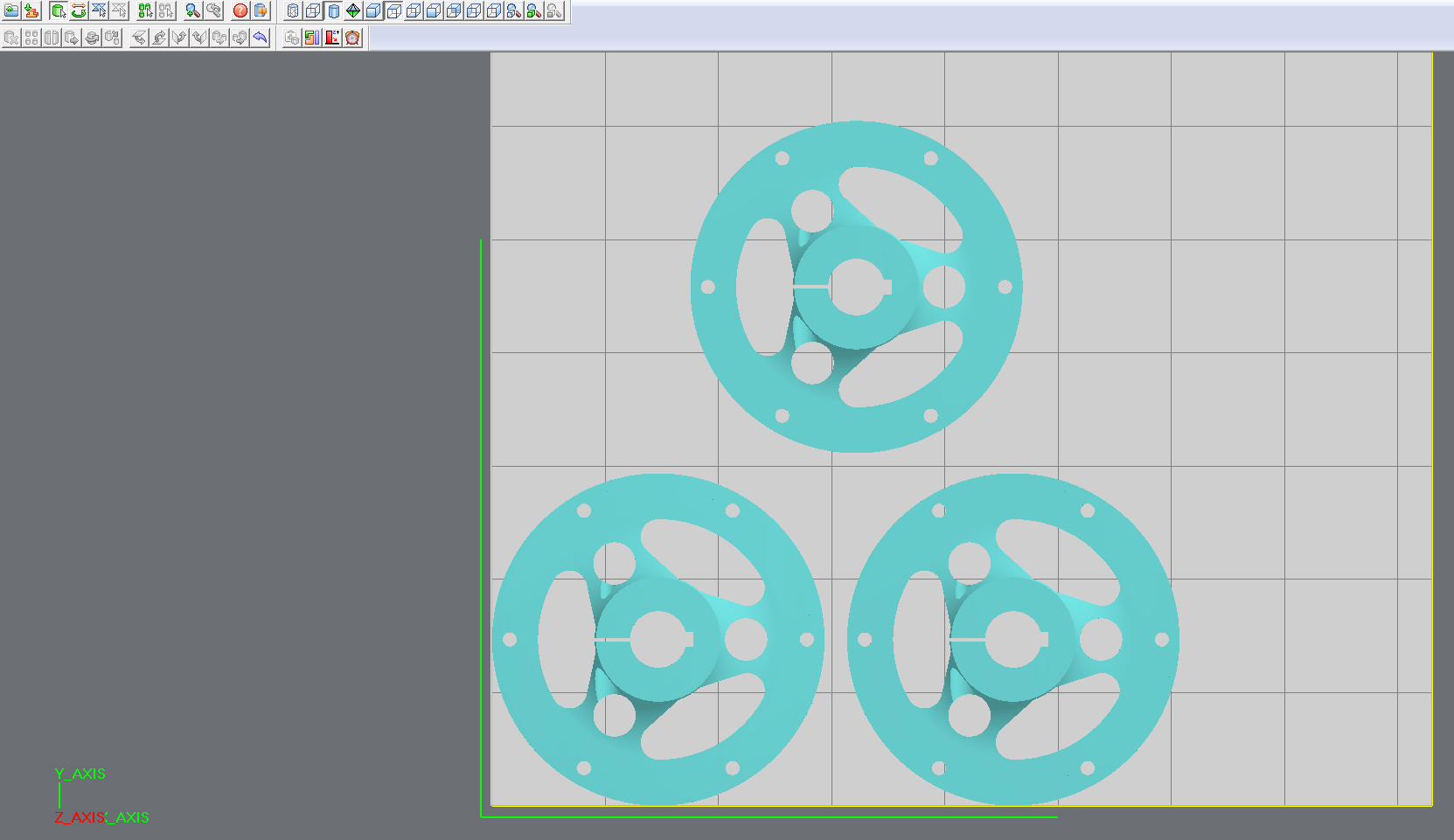Click the green orange nesting layout icon

click(x=312, y=38)
